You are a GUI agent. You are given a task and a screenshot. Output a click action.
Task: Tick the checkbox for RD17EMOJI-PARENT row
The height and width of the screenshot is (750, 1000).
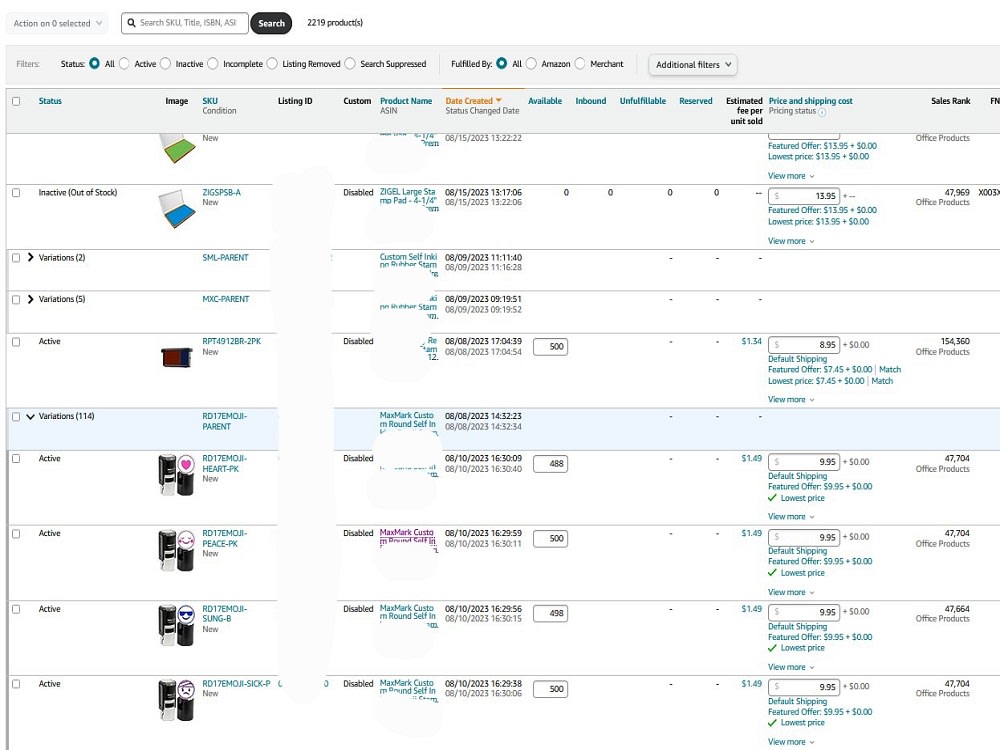(16, 416)
